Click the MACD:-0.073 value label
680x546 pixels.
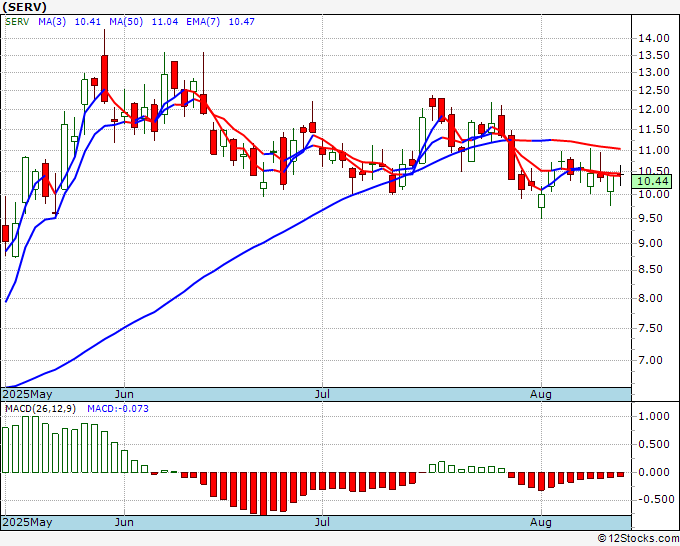click(118, 409)
